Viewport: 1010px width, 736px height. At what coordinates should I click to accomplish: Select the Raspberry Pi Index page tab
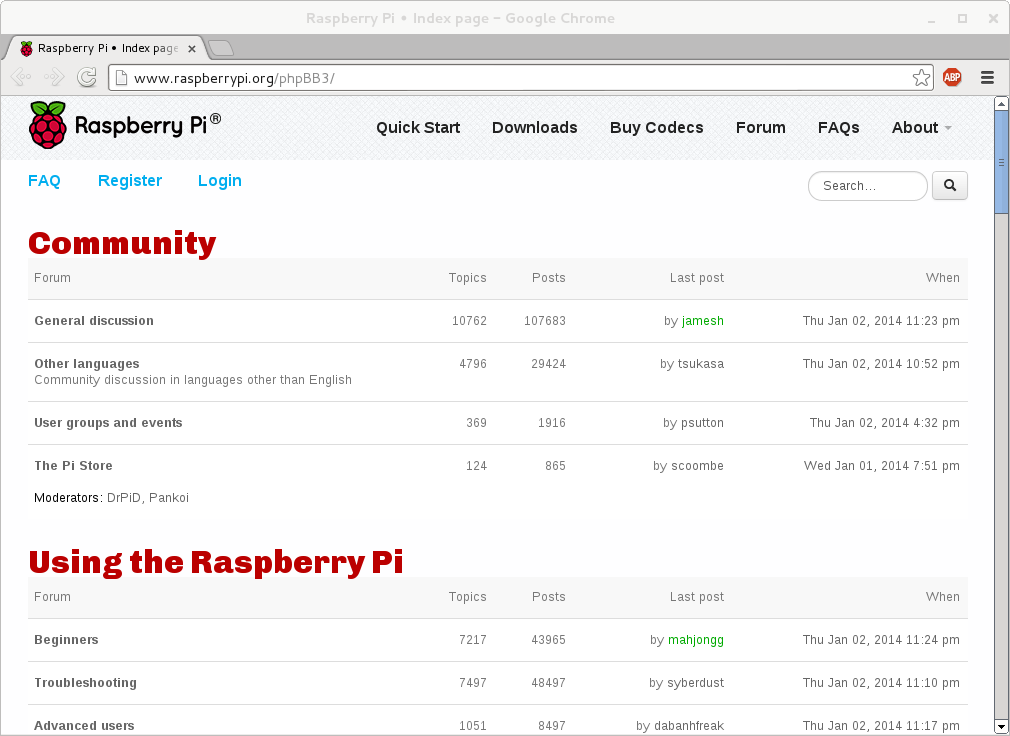106,48
